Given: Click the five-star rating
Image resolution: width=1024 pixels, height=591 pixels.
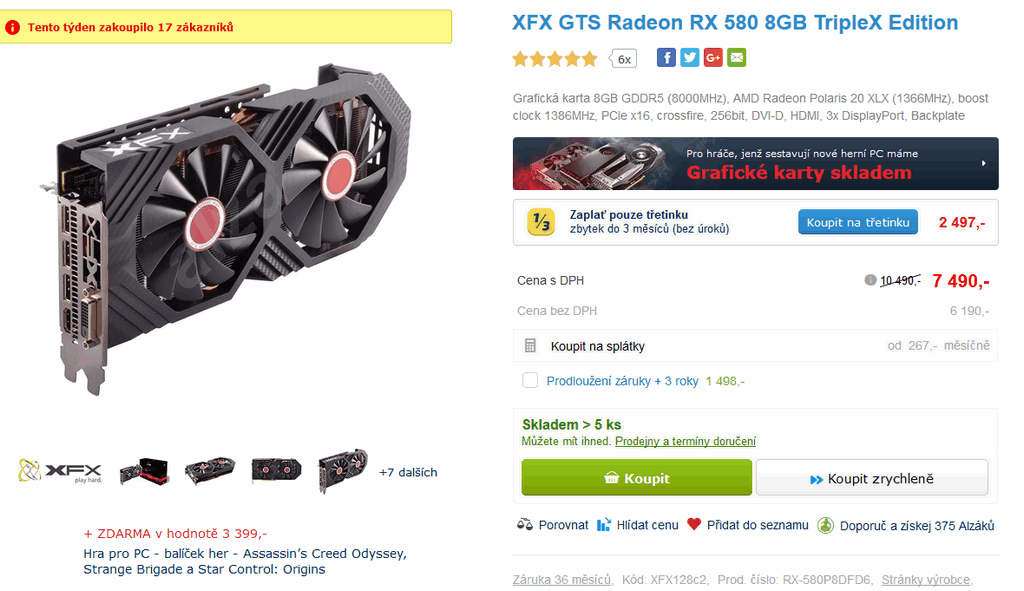Looking at the screenshot, I should point(555,59).
